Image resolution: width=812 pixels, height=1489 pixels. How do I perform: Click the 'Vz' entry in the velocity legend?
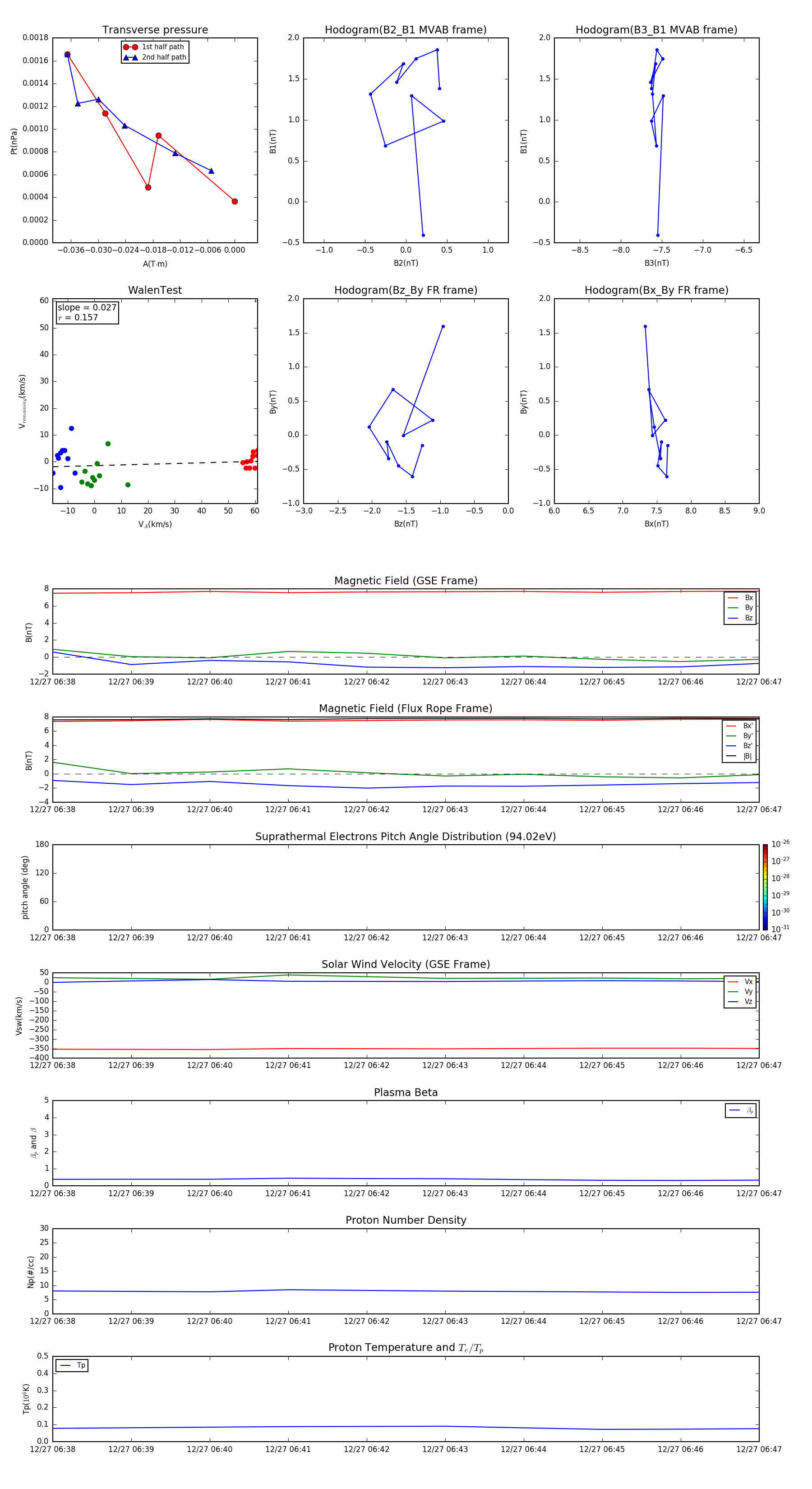[740, 1002]
